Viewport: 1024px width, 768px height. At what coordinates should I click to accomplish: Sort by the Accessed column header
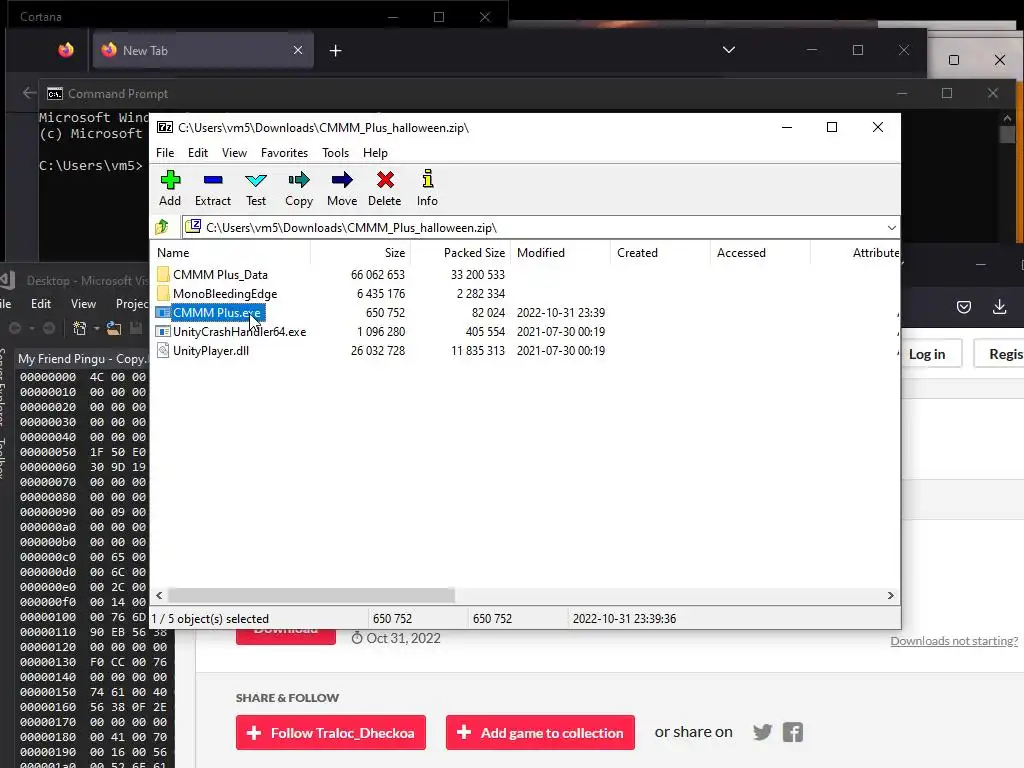[760, 253]
